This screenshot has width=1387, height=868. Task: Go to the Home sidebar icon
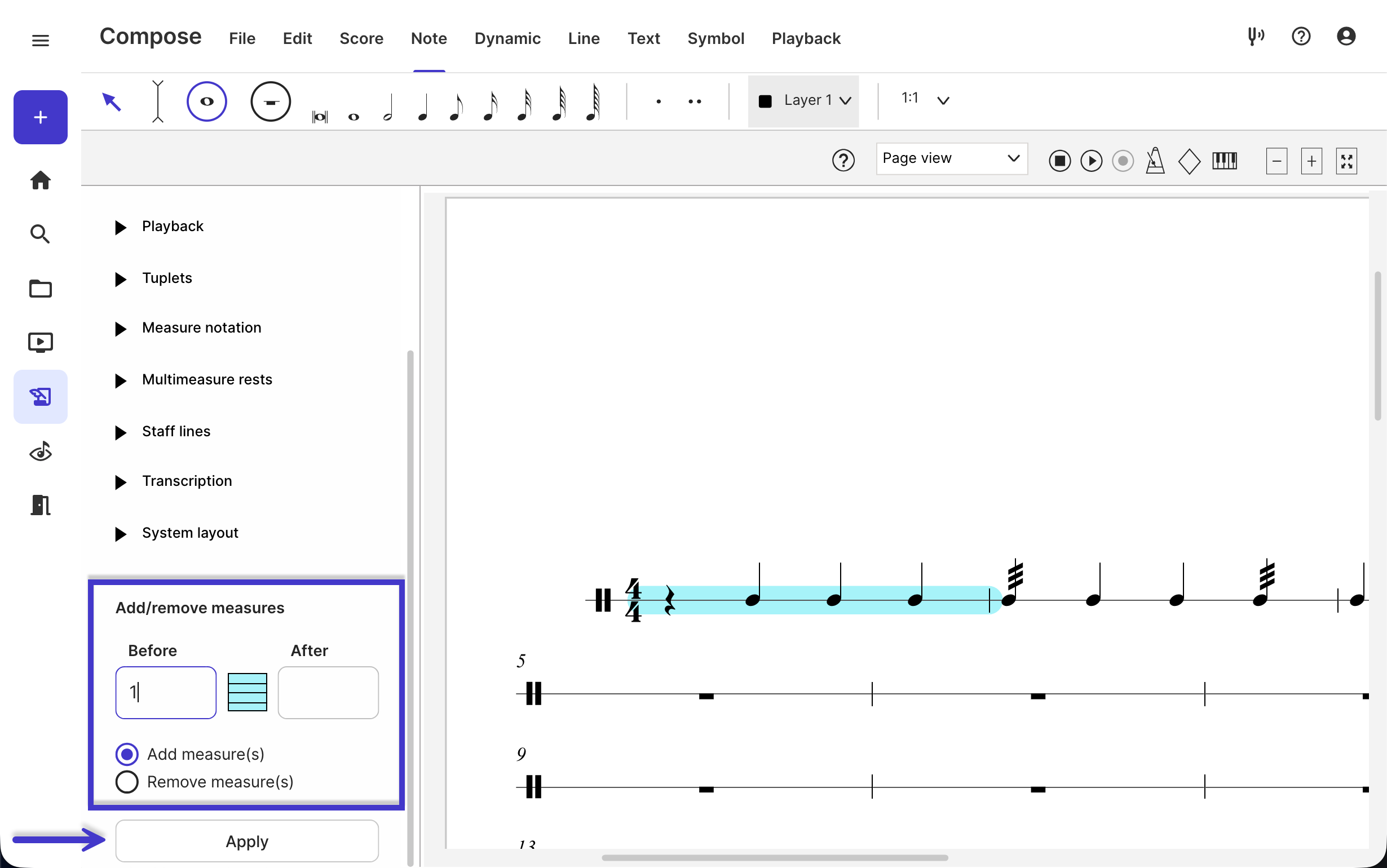40,180
